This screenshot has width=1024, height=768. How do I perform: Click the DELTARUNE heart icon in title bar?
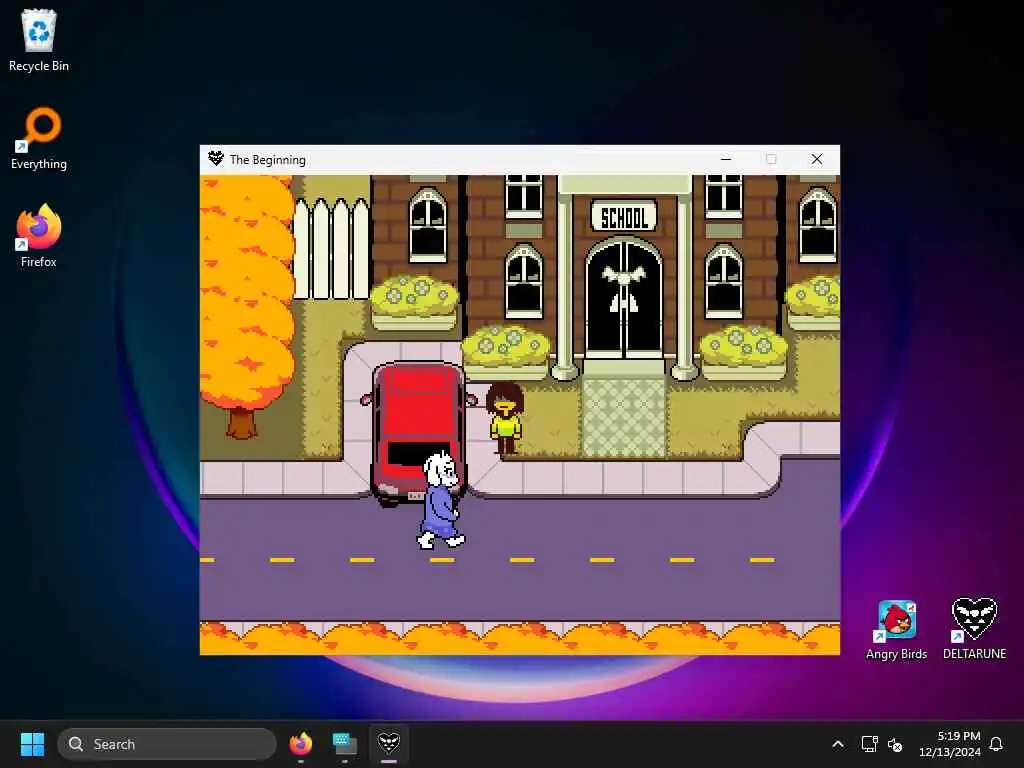pyautogui.click(x=216, y=159)
